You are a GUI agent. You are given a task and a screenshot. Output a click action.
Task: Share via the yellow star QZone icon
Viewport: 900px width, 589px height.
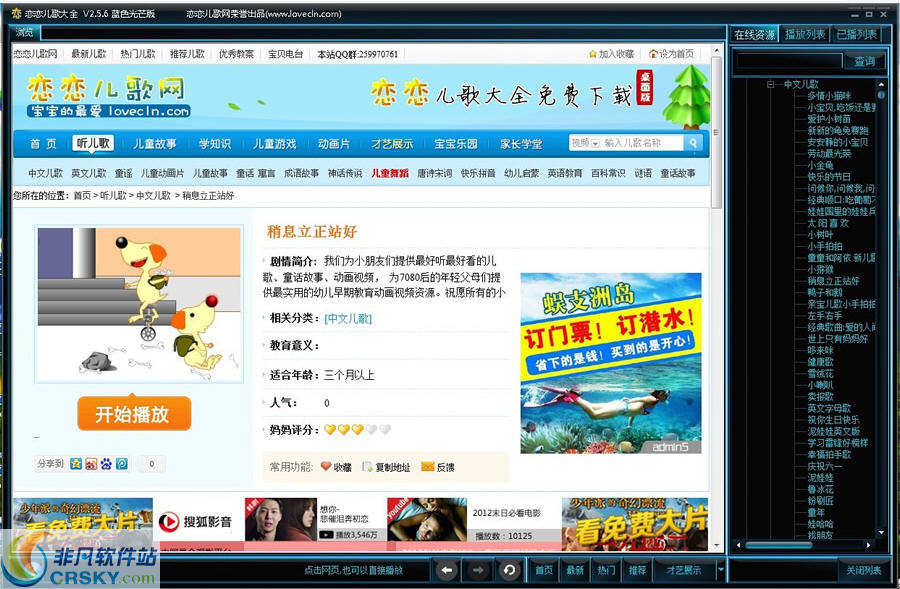point(76,464)
